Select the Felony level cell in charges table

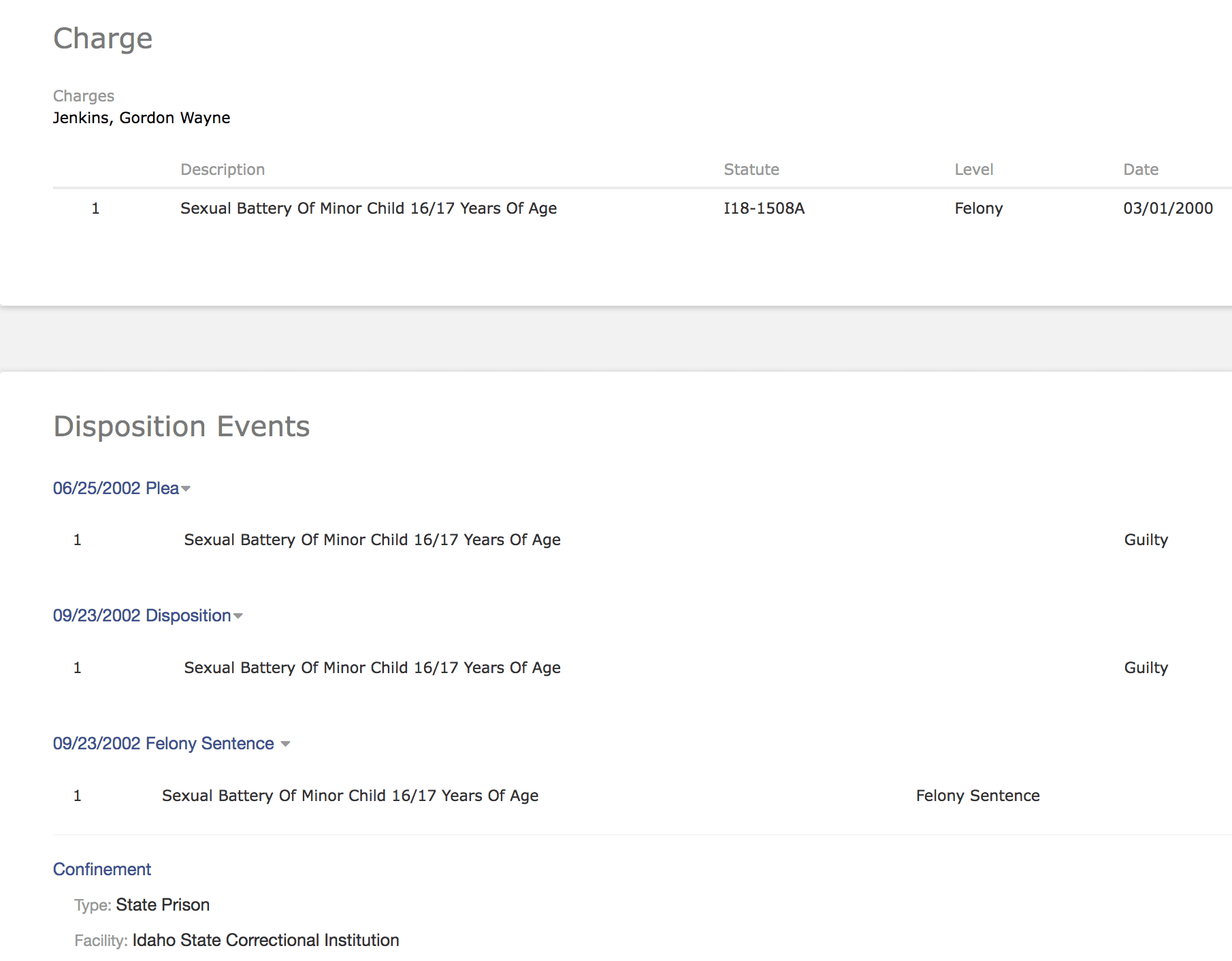coord(978,208)
